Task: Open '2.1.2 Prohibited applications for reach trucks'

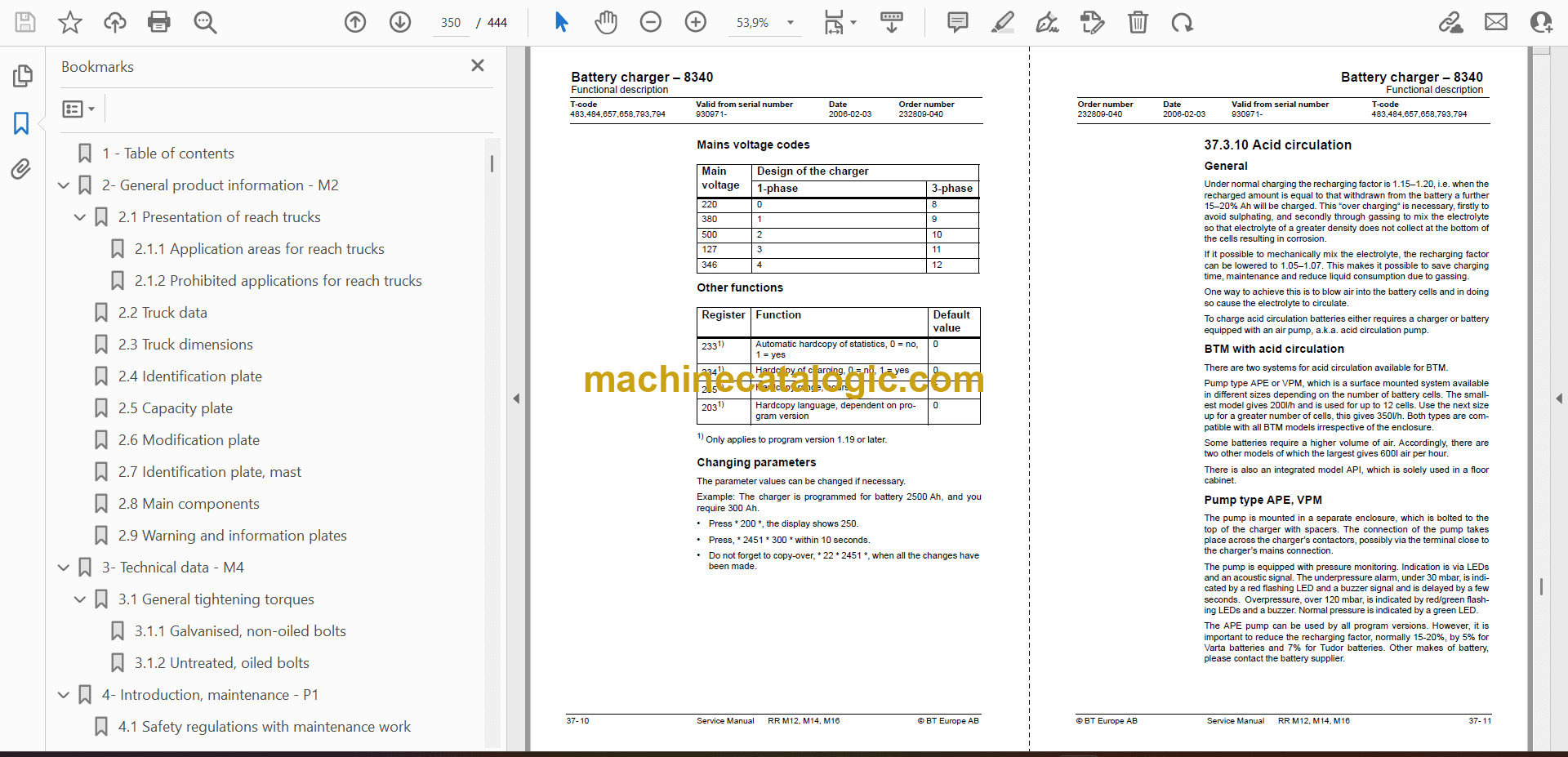Action: pos(278,281)
